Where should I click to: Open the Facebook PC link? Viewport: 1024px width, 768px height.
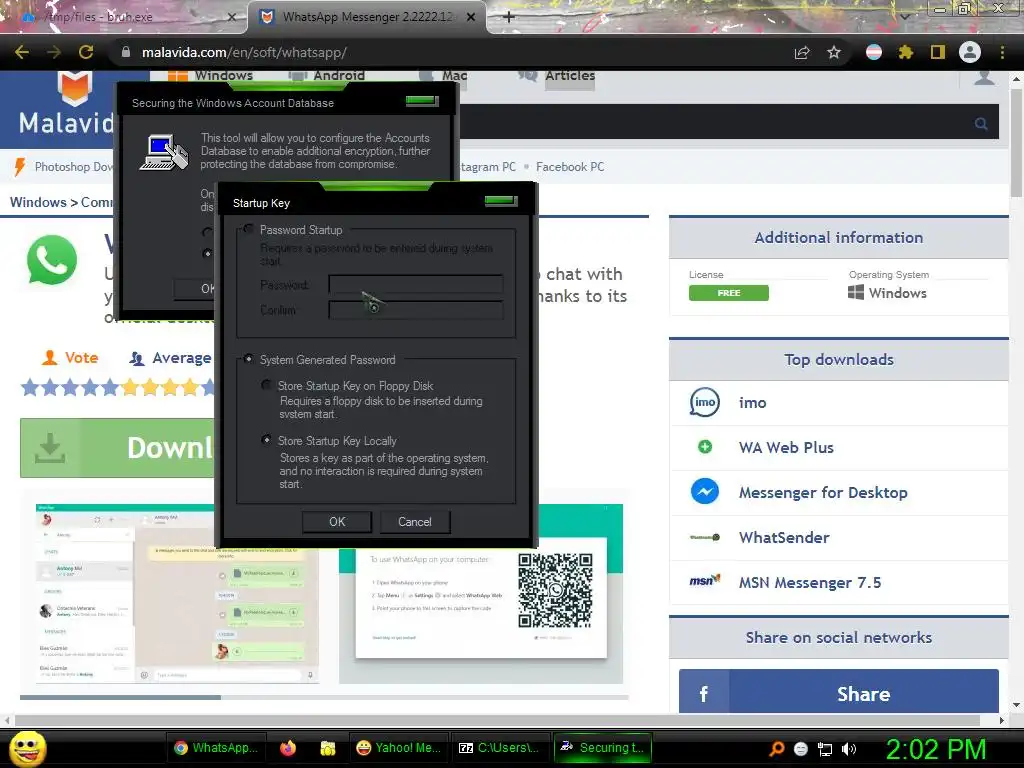point(570,167)
